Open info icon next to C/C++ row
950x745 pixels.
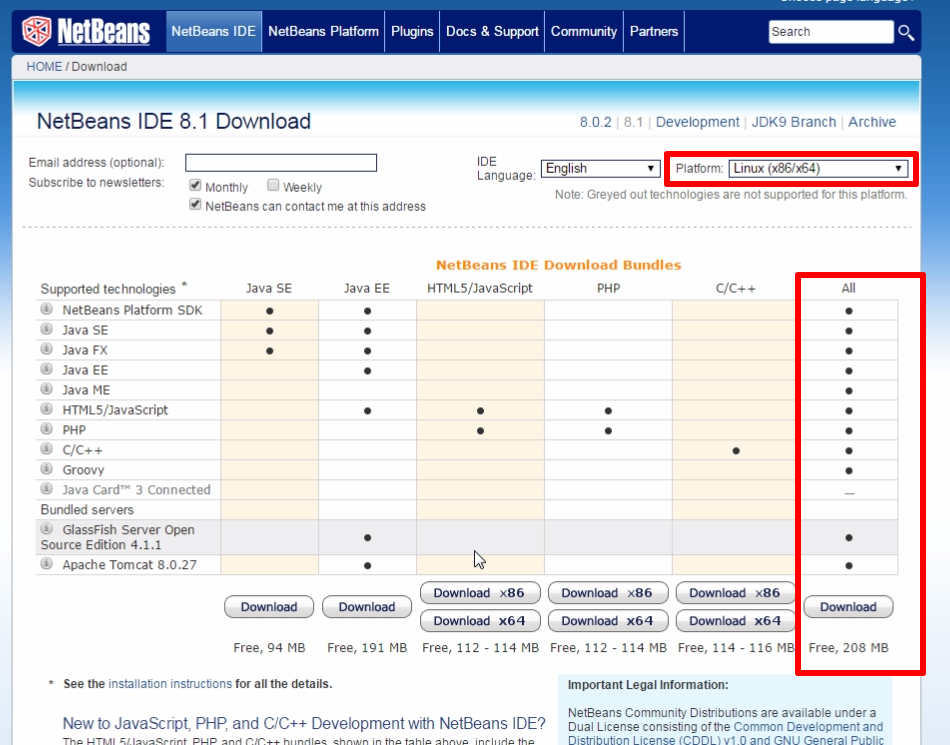point(47,449)
